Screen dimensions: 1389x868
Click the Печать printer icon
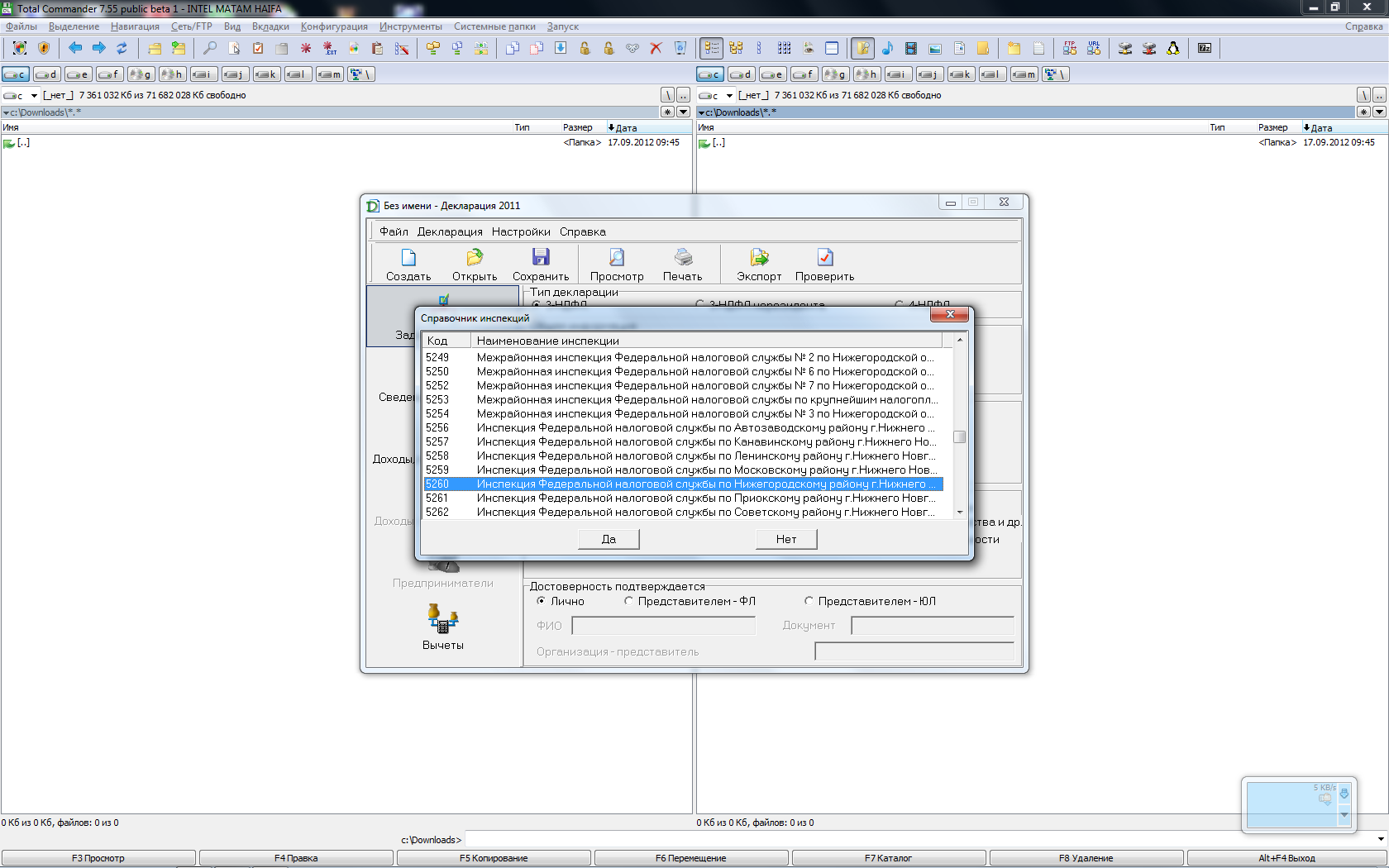(x=683, y=257)
